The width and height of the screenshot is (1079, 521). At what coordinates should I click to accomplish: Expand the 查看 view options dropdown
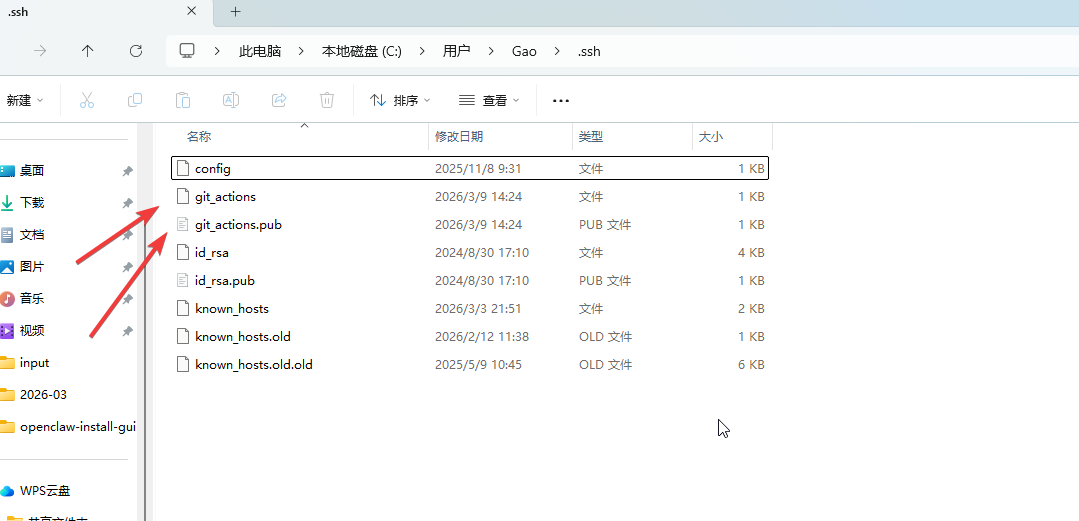tap(489, 100)
